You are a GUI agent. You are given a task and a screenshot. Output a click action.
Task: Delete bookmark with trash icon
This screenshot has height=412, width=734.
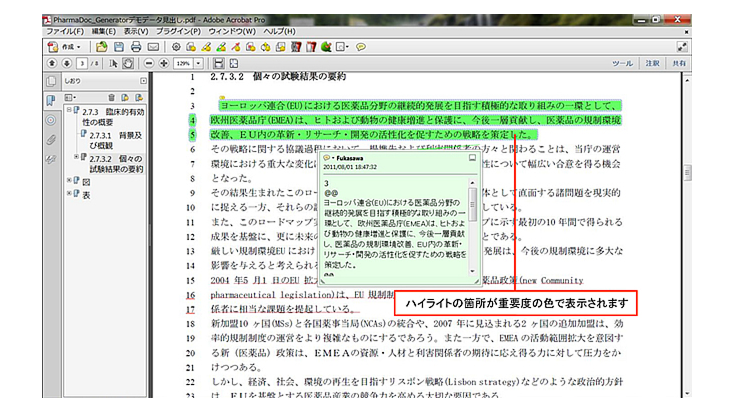click(112, 98)
